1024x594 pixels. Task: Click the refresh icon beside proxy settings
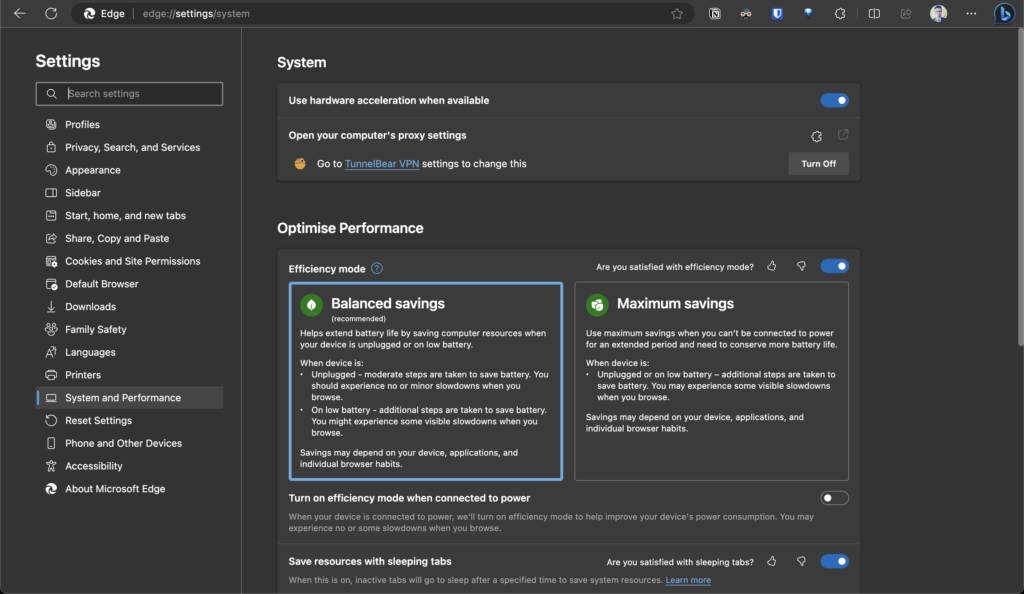pos(816,135)
